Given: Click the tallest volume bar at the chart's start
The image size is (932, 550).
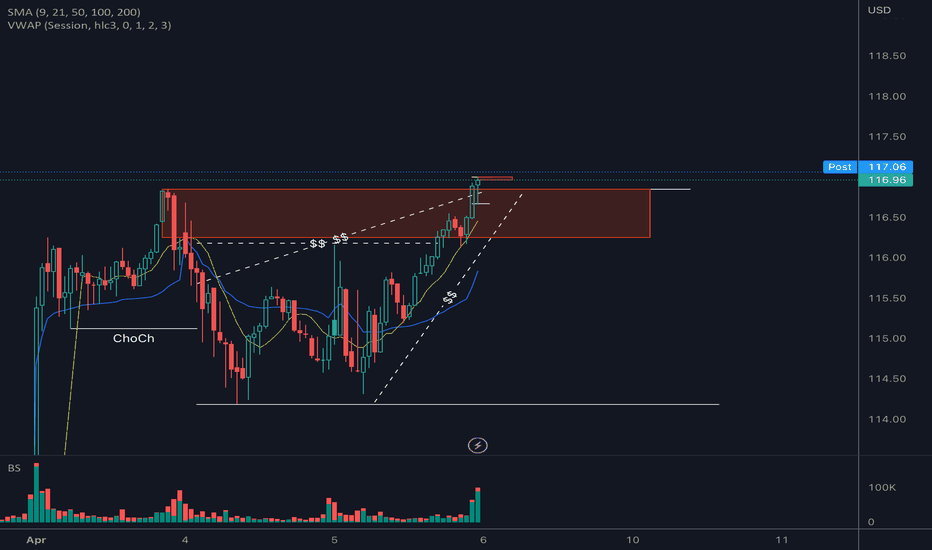Looking at the screenshot, I should [x=36, y=492].
